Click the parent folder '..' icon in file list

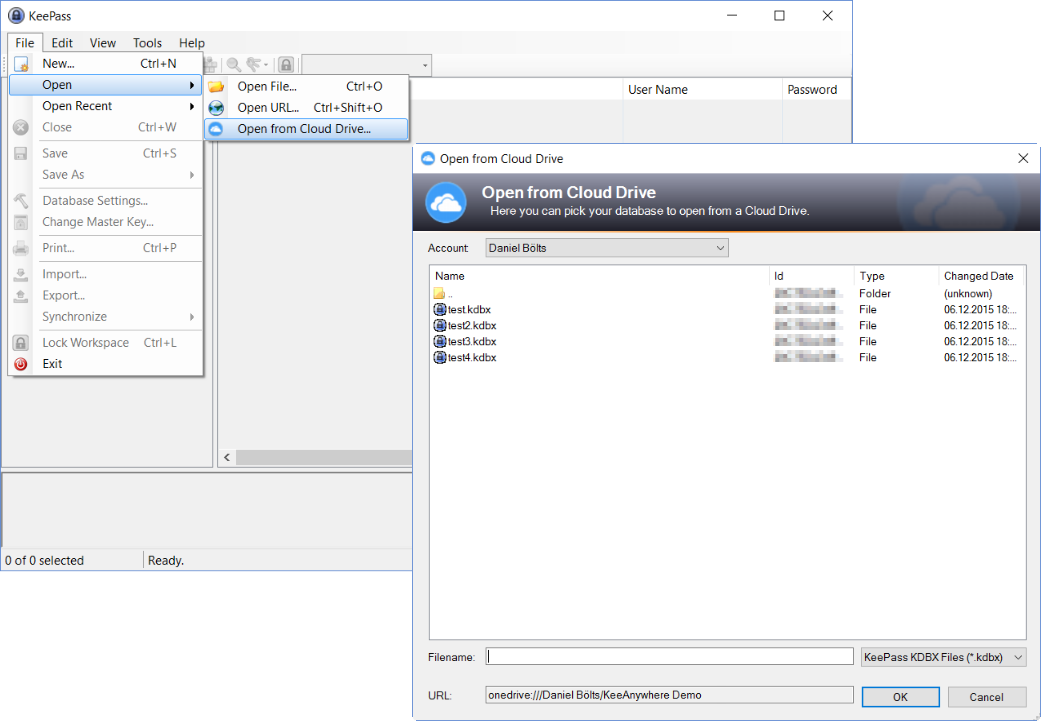439,294
